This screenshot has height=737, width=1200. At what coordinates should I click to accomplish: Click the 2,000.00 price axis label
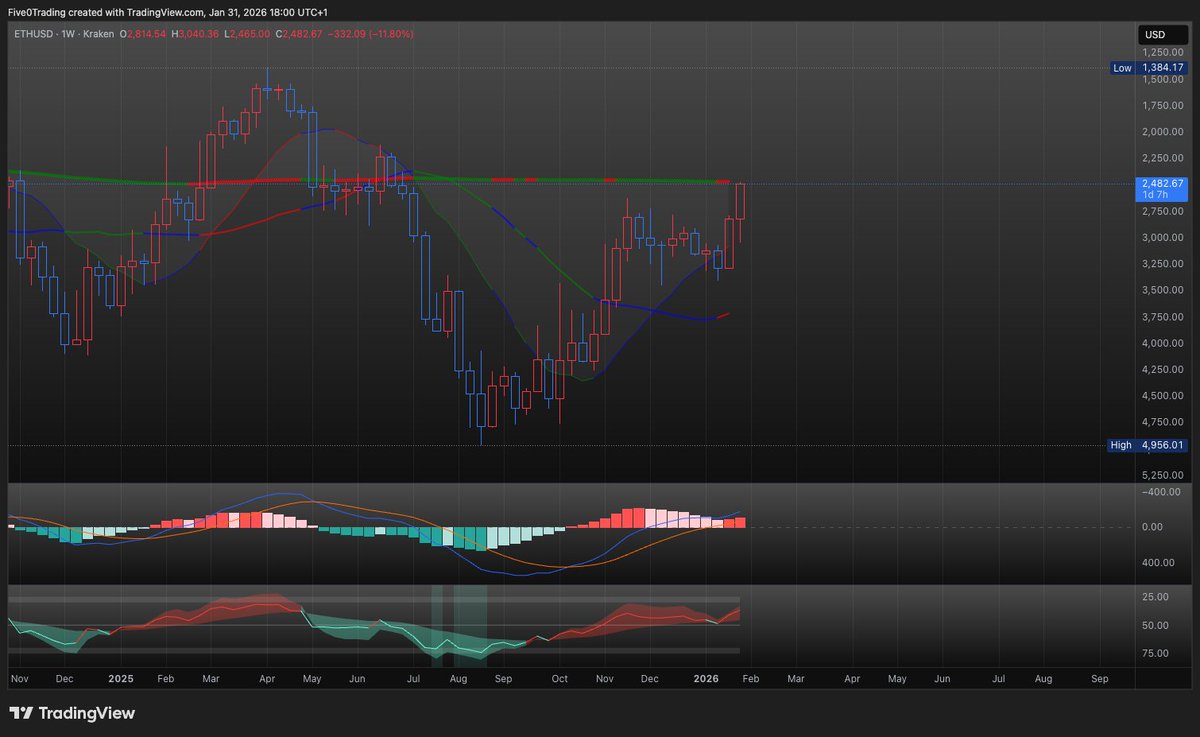pyautogui.click(x=1163, y=132)
